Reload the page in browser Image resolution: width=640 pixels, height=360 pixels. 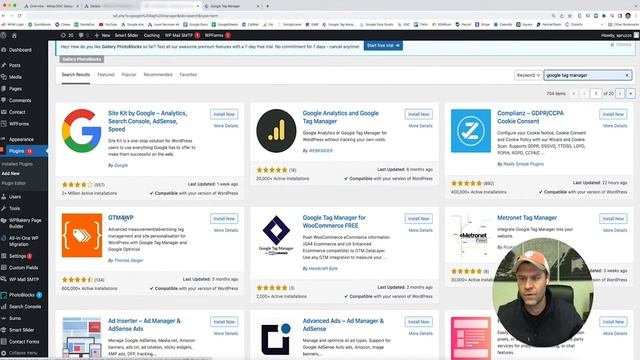coord(19,16)
